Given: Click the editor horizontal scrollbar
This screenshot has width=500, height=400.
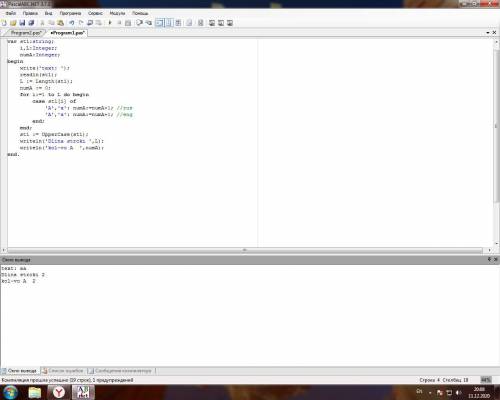Looking at the screenshot, I should coord(245,250).
